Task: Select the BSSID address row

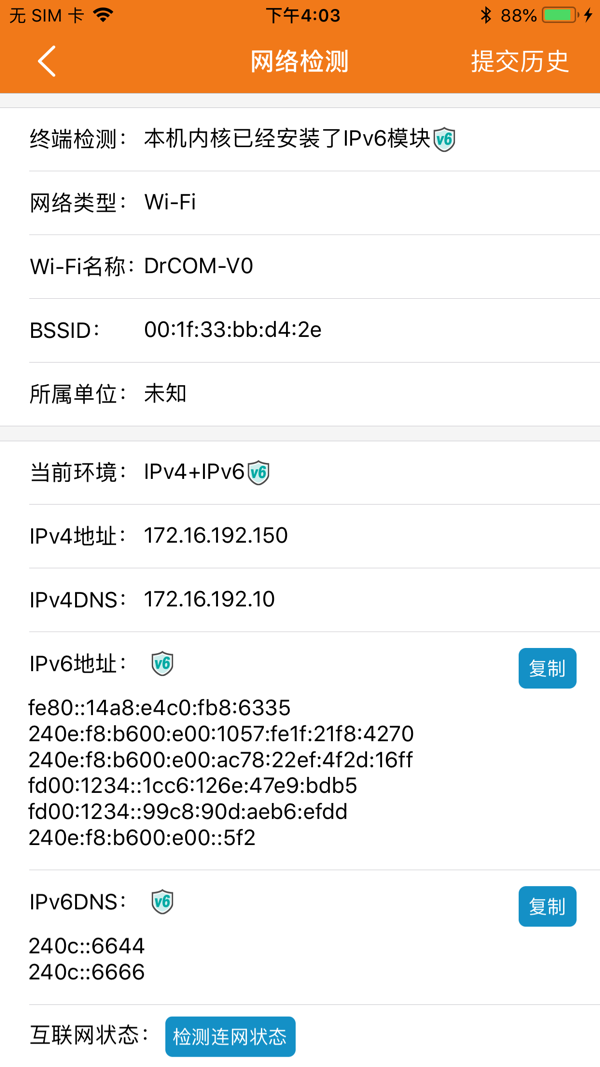Action: click(299, 330)
